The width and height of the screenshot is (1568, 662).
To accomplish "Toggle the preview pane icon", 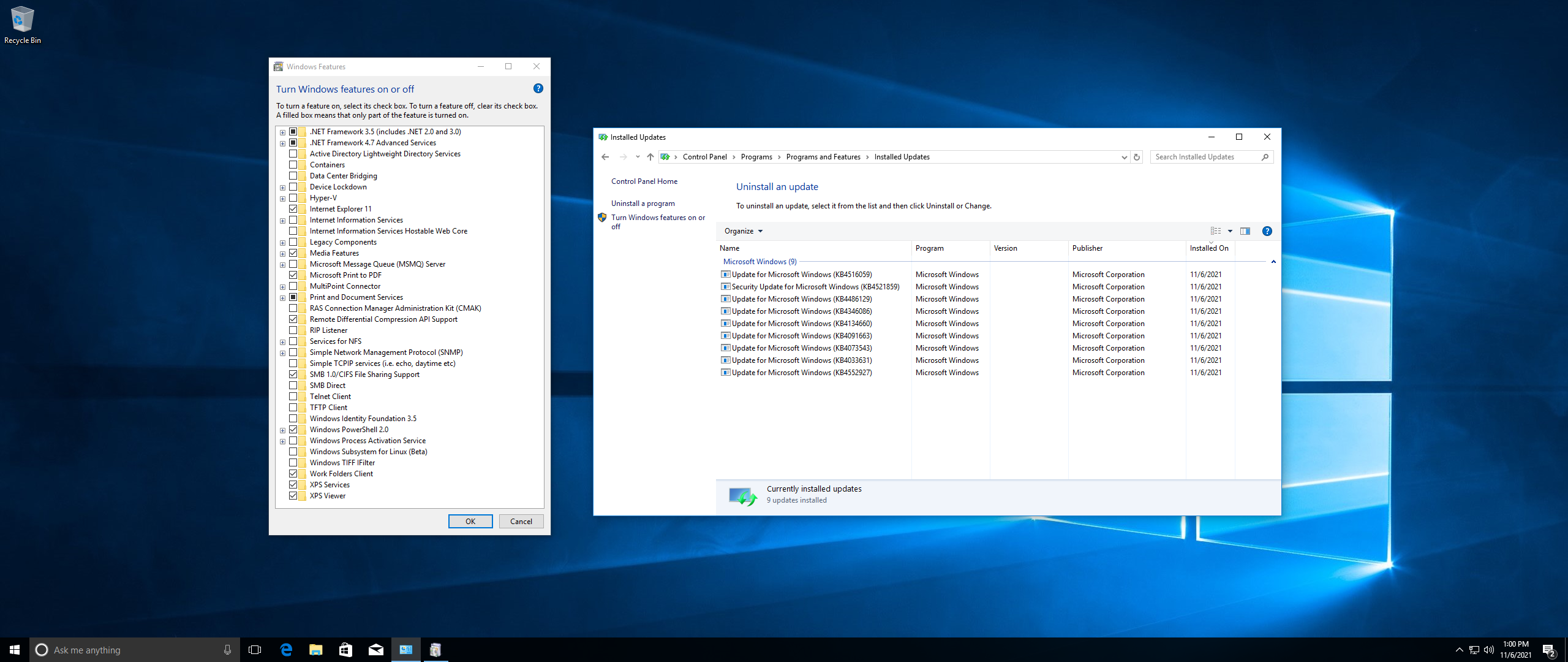I will click(1245, 231).
